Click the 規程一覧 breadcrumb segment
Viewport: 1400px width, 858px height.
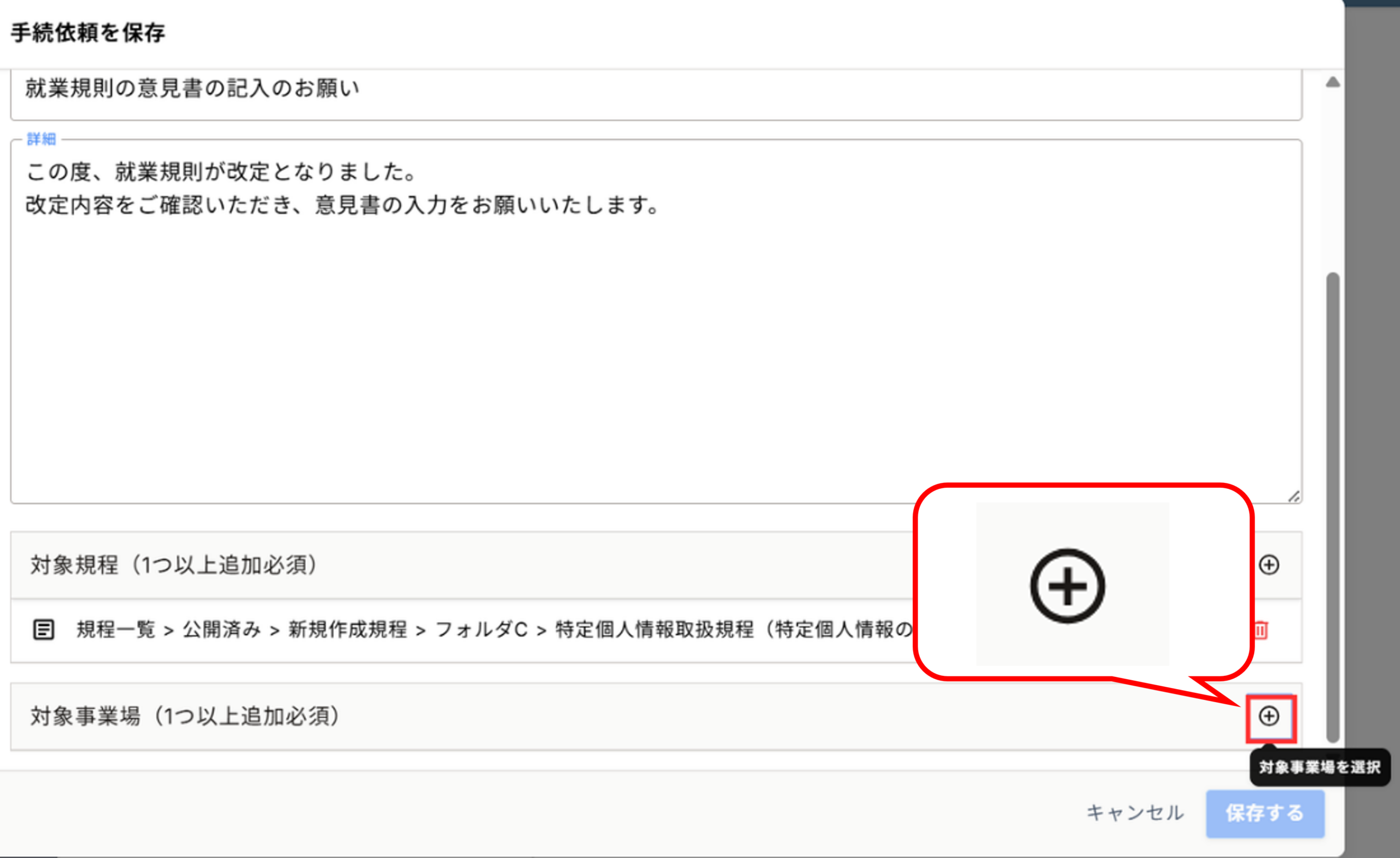click(116, 629)
